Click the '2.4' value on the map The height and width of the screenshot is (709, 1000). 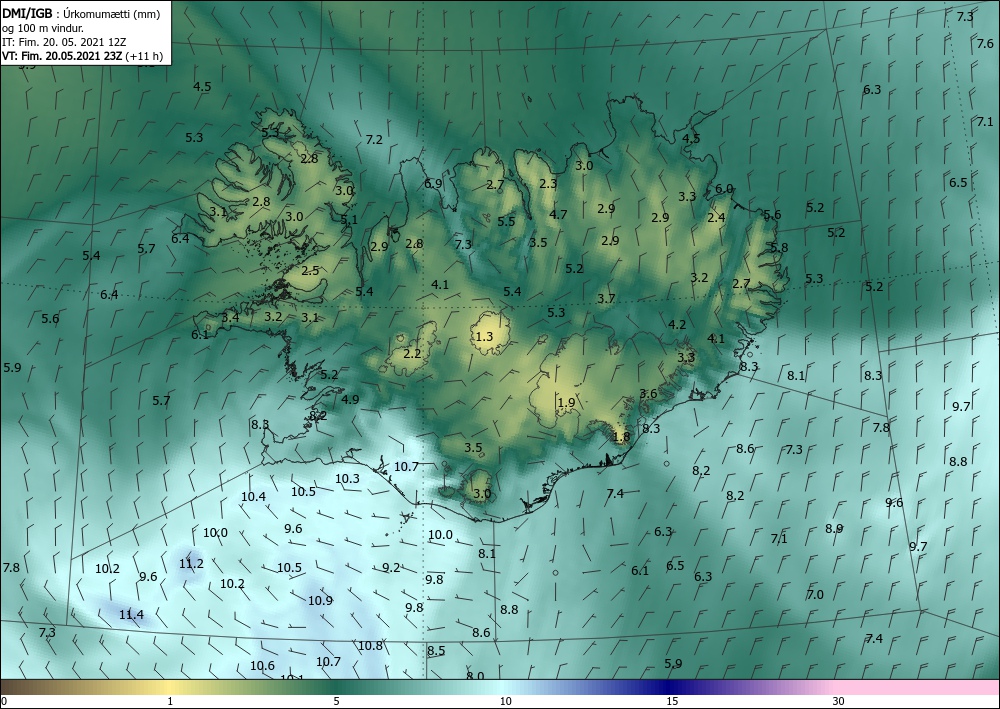click(x=716, y=217)
